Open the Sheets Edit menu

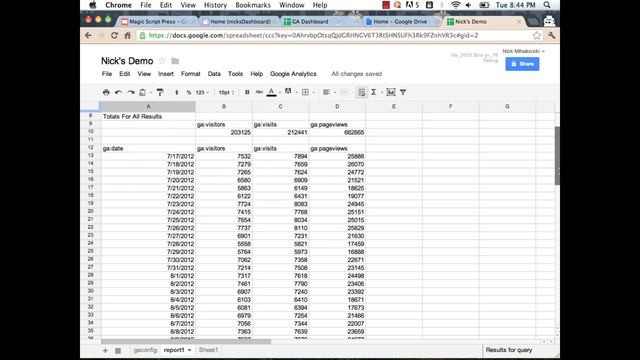click(124, 74)
